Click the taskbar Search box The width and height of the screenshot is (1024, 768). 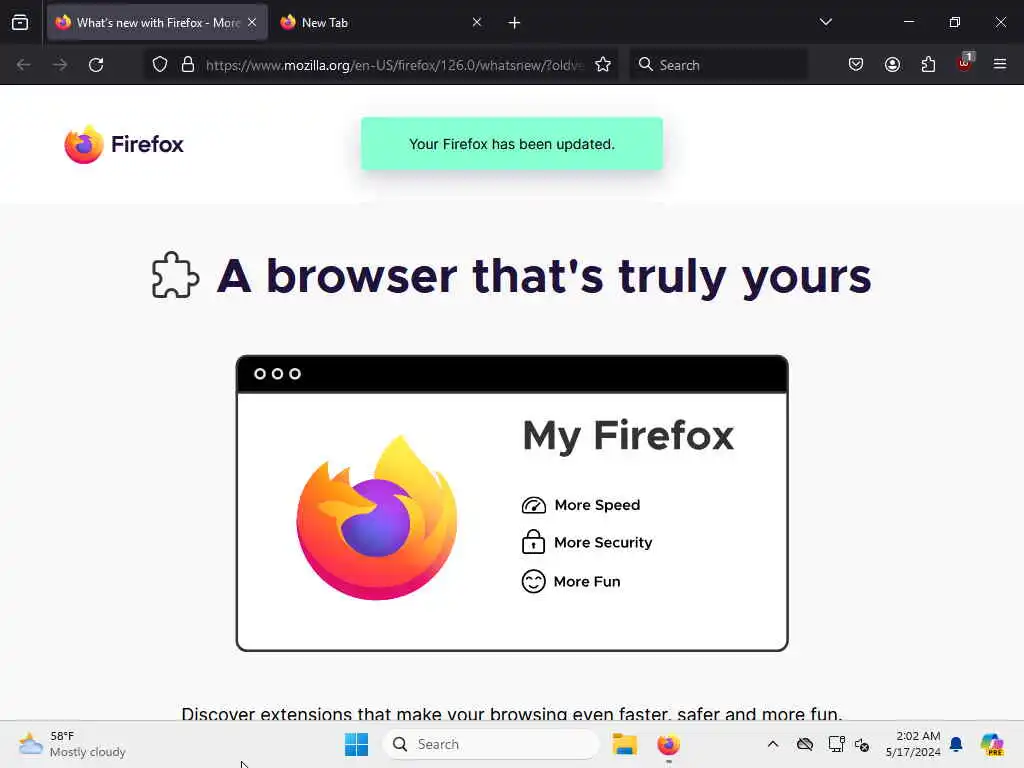click(490, 744)
